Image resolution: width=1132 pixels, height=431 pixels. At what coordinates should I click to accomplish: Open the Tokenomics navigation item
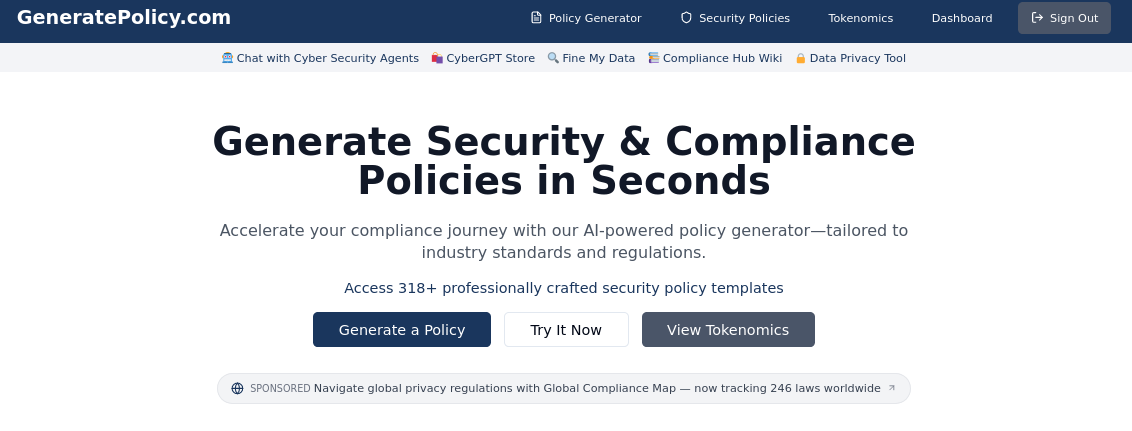point(860,18)
